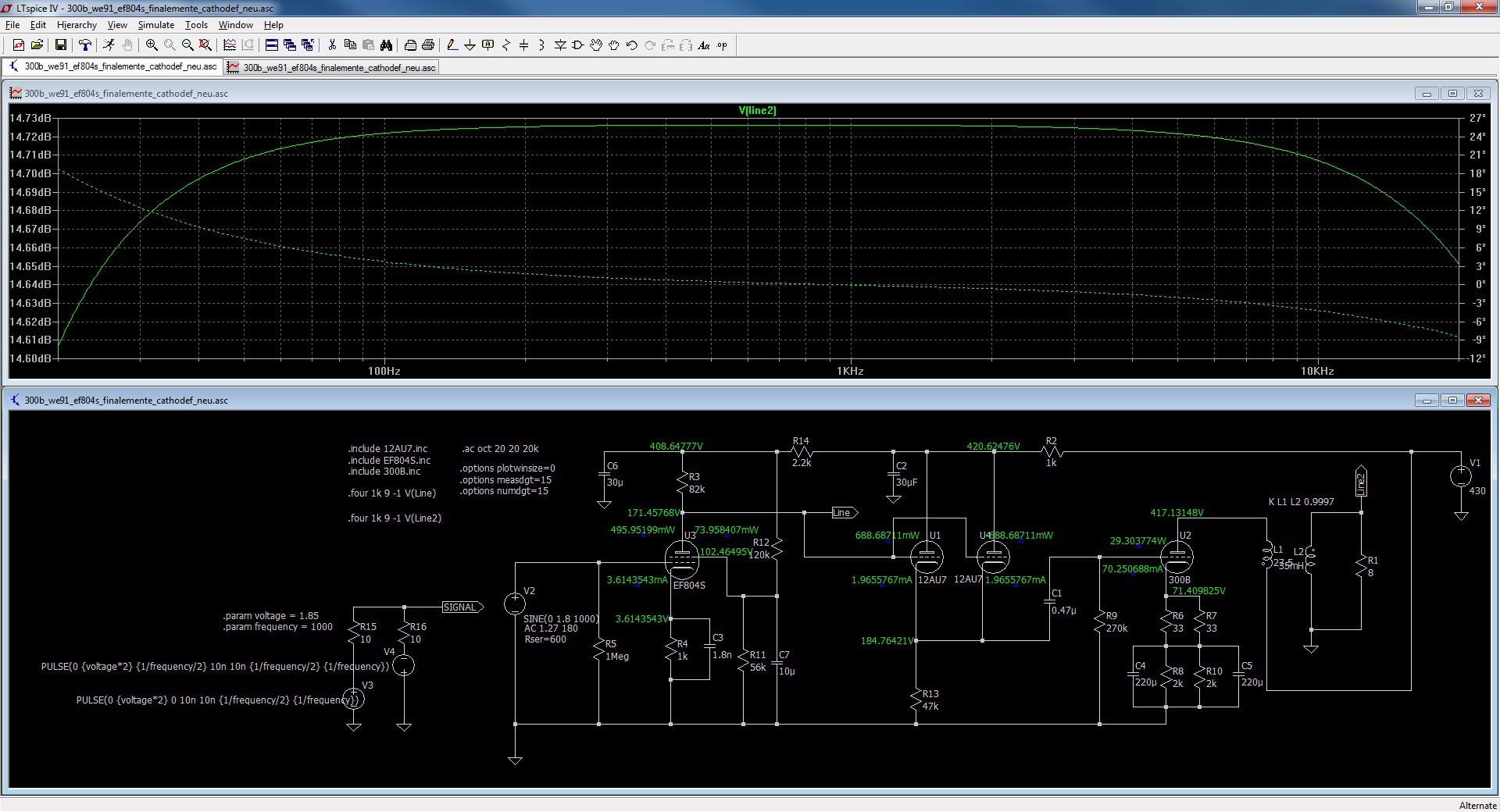Open the Hierarchy menu
The width and height of the screenshot is (1500, 812).
tap(77, 25)
